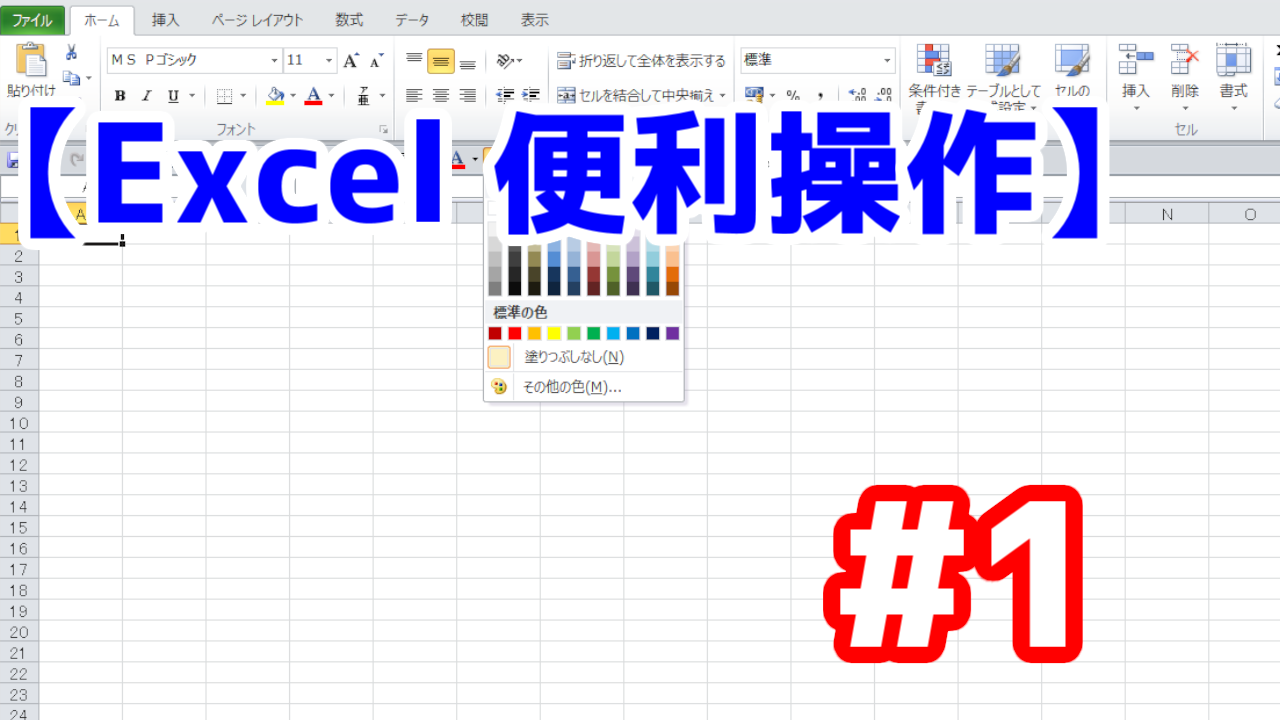1280x720 pixels.
Task: Choose その他の色 (More Colors) option
Action: (584, 387)
